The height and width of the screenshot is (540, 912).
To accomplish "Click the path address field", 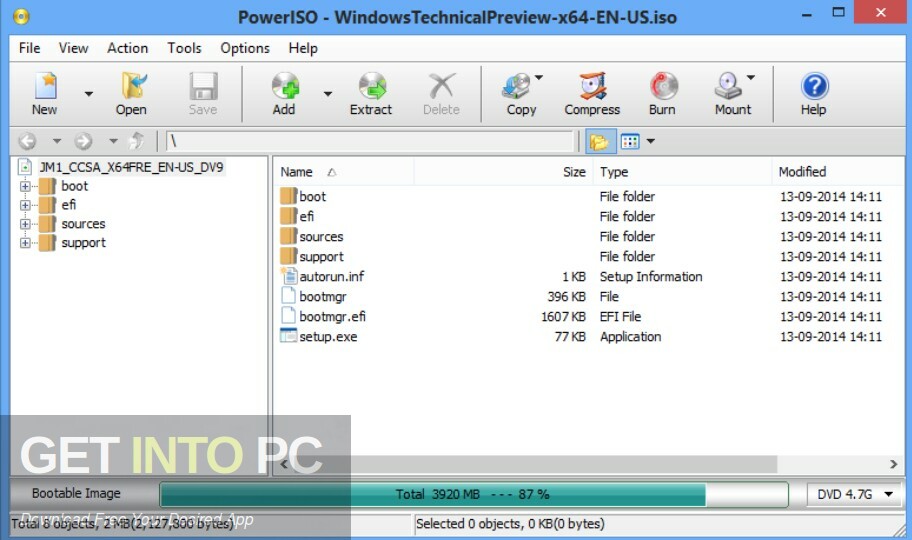I will [x=370, y=141].
